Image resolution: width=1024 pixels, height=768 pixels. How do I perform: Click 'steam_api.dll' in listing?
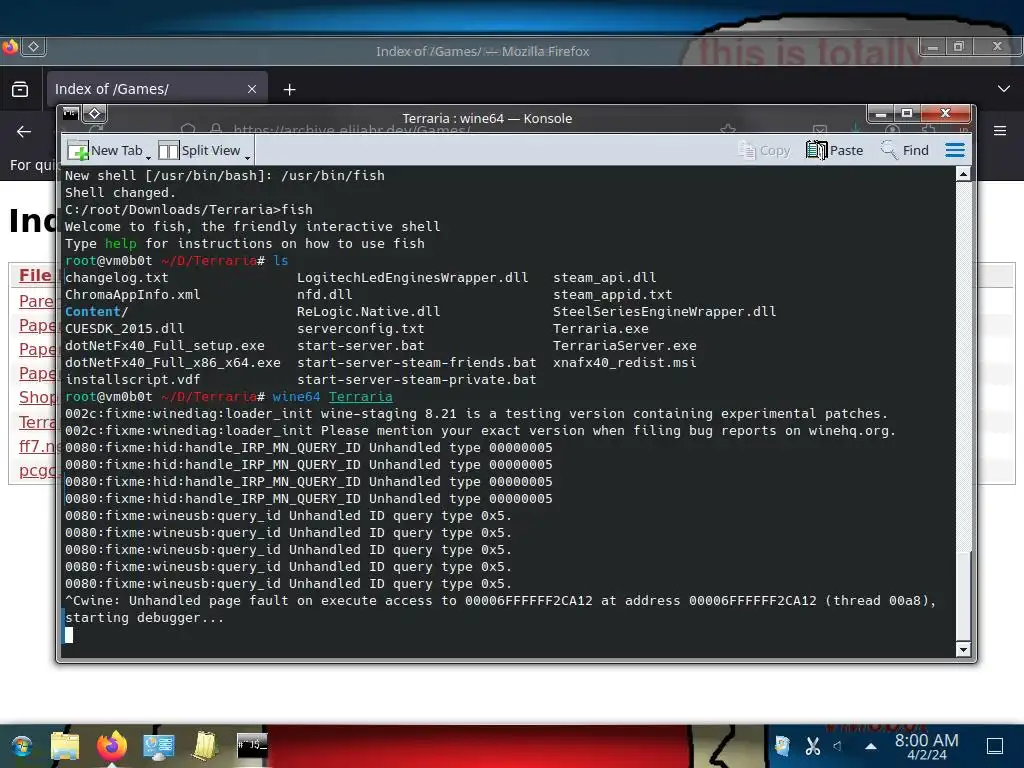click(x=605, y=278)
